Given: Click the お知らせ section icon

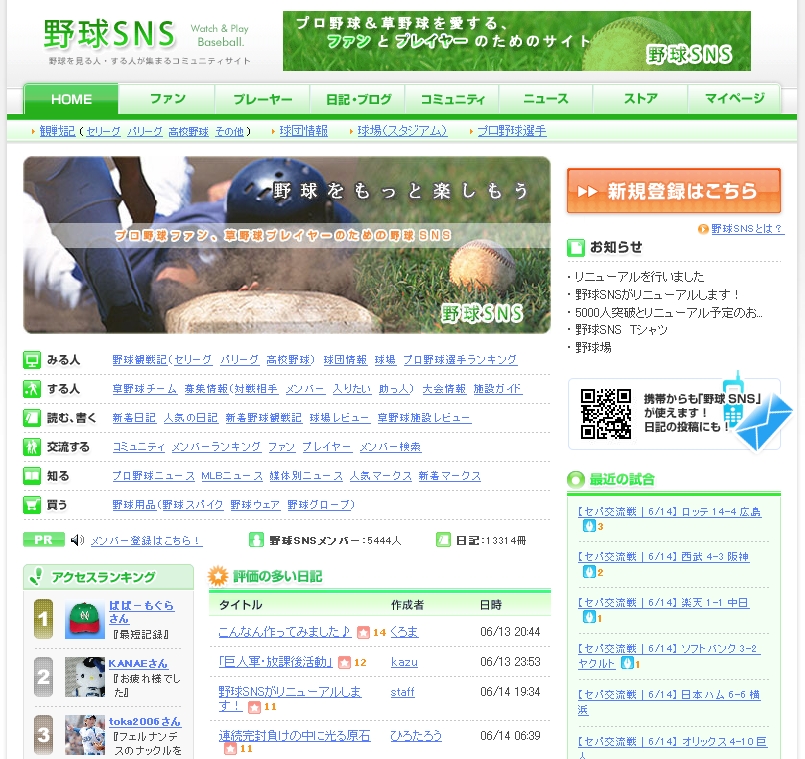Looking at the screenshot, I should (x=576, y=248).
